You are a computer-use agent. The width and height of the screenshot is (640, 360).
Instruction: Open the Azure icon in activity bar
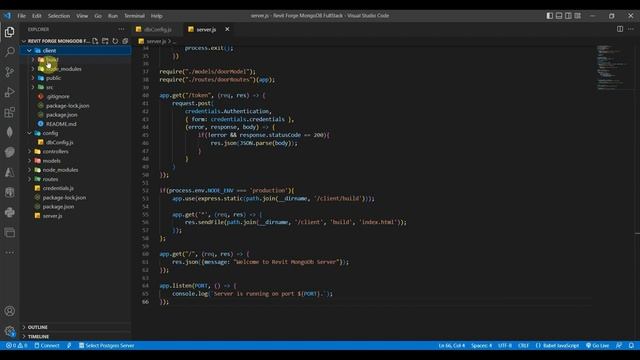9,172
